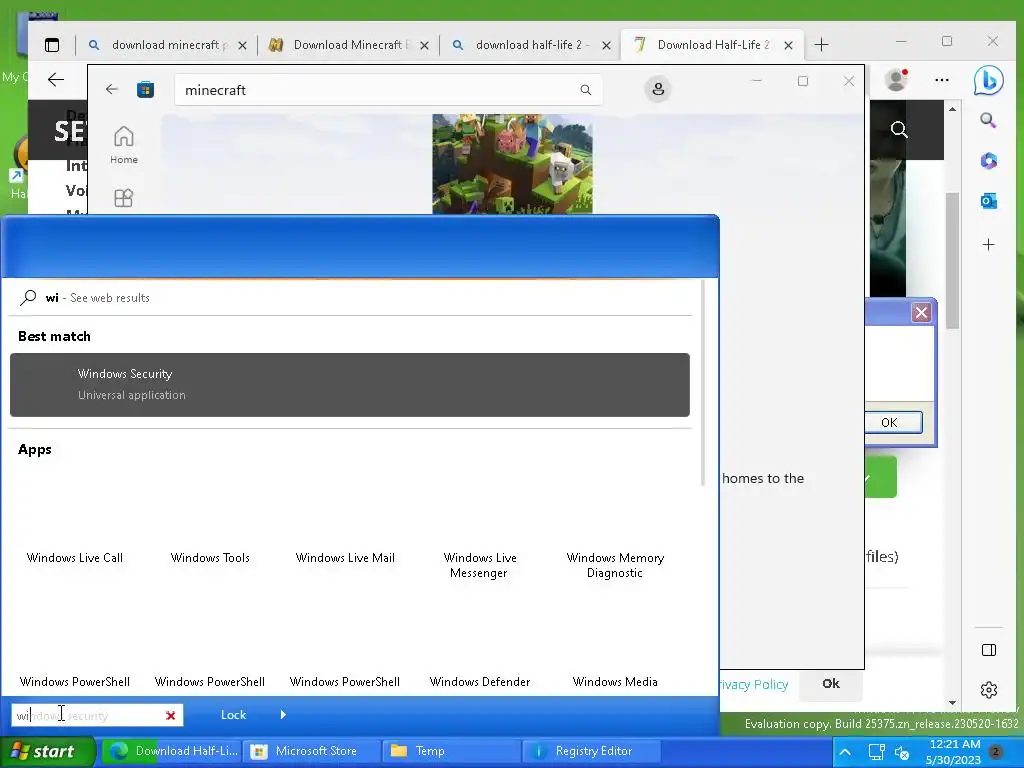Click the Microsoft Store logo icon
The height and width of the screenshot is (768, 1024).
coord(145,89)
